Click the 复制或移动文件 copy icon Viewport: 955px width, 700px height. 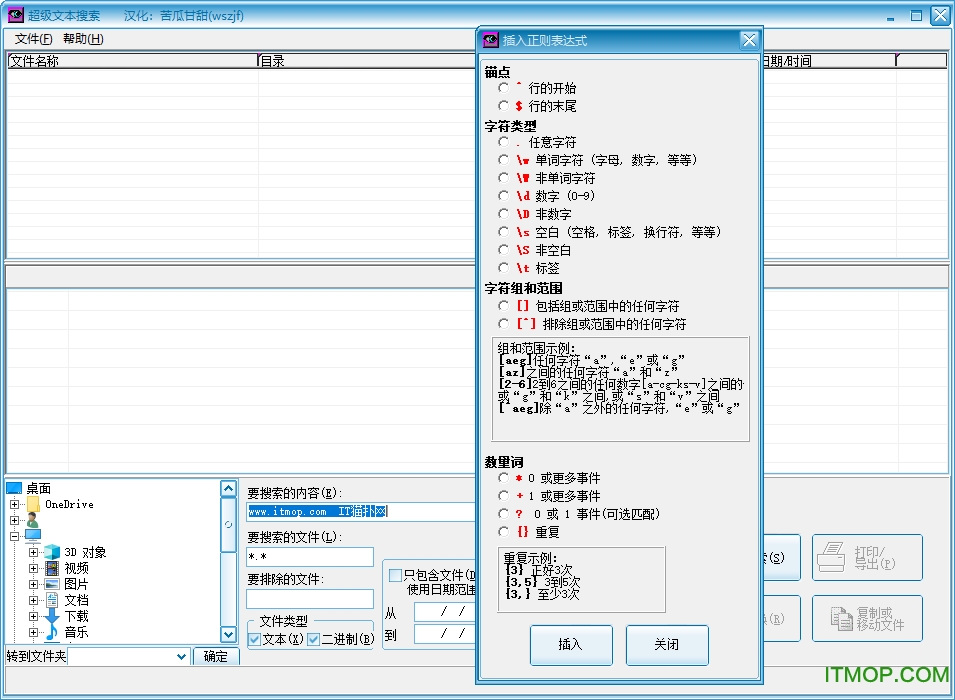tap(834, 618)
